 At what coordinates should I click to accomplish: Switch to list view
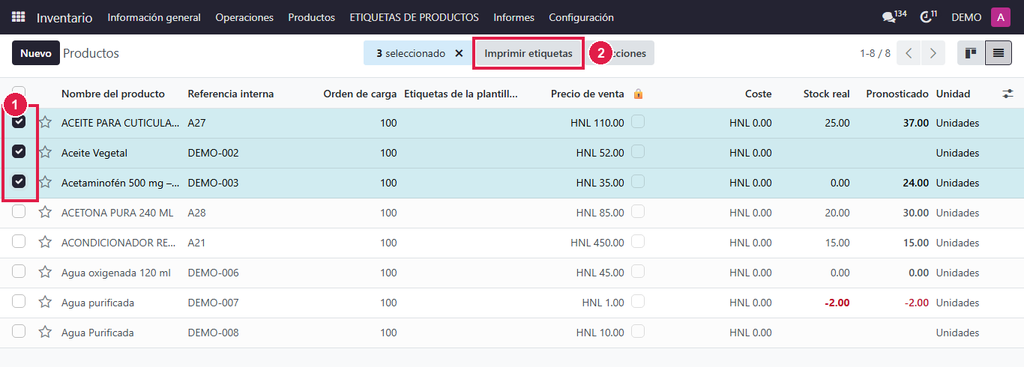click(x=997, y=54)
